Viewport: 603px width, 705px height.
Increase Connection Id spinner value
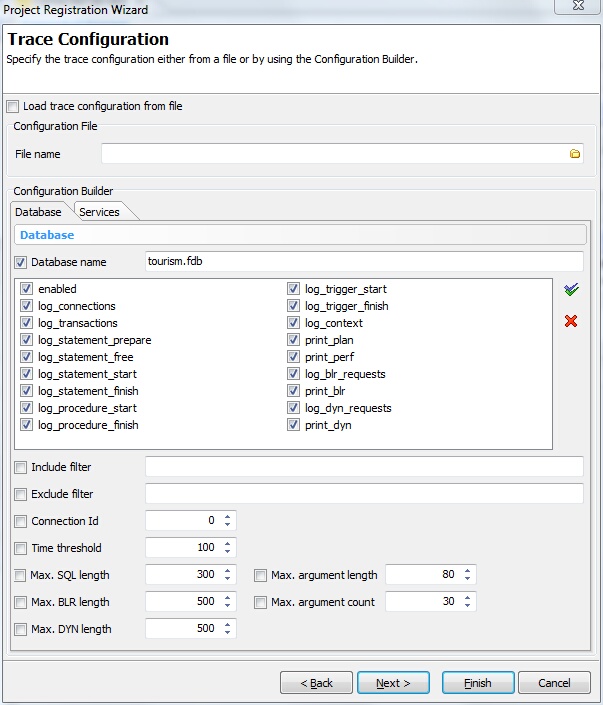click(x=228, y=517)
